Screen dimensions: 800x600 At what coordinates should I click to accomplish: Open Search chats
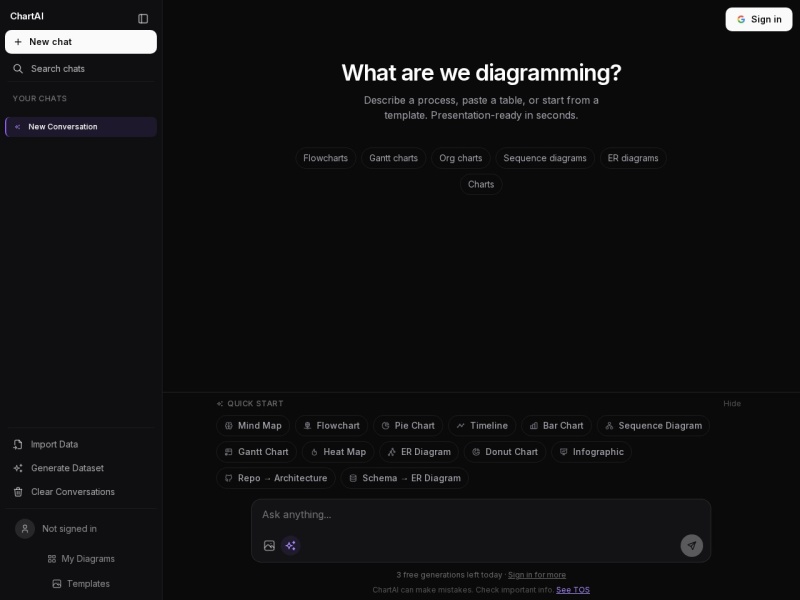tap(81, 69)
